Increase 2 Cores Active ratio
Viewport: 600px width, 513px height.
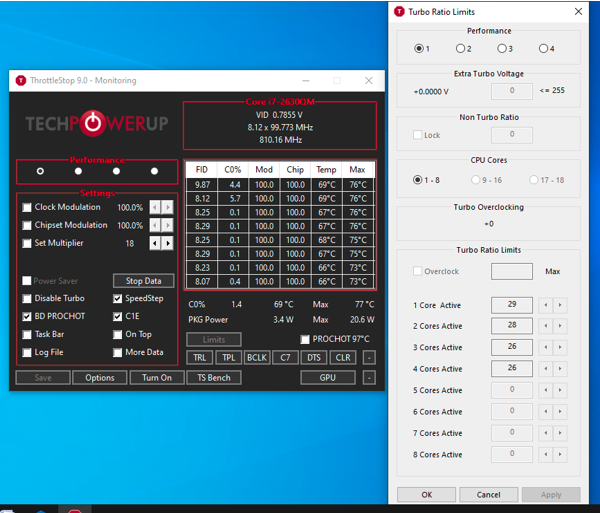point(560,326)
